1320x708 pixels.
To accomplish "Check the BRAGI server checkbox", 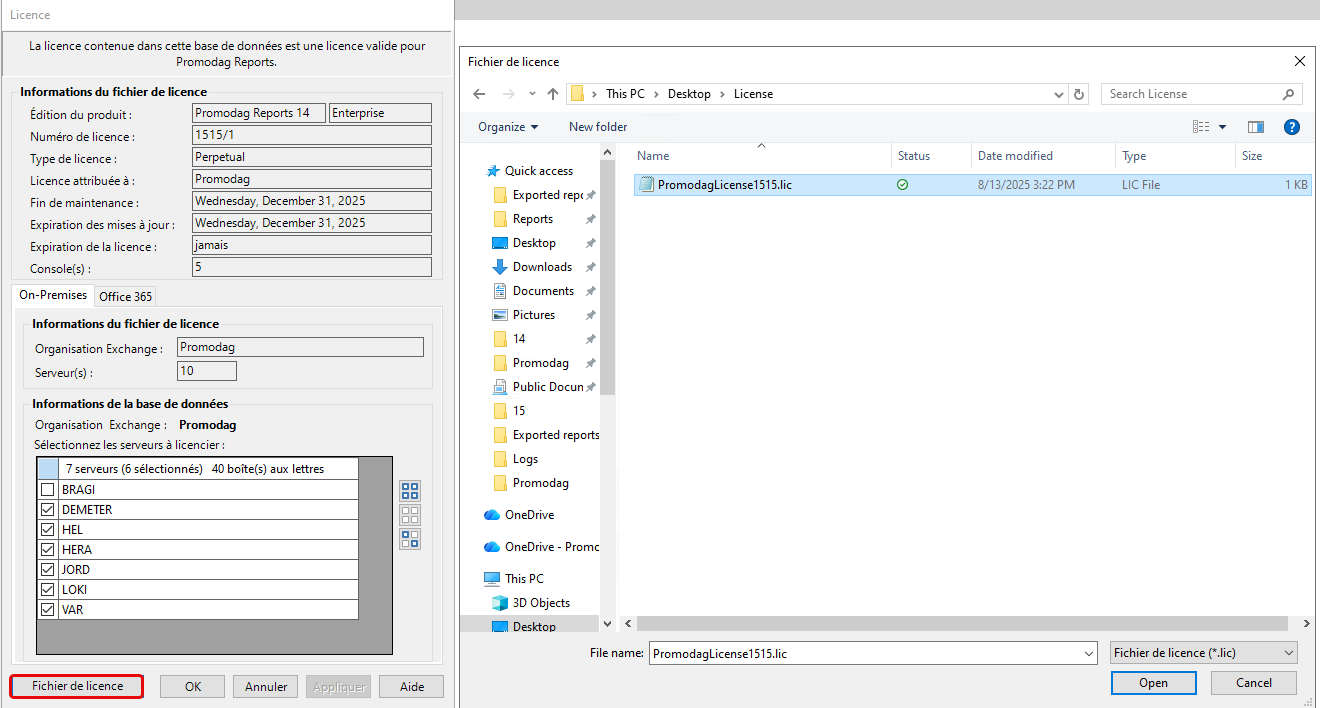I will click(47, 490).
